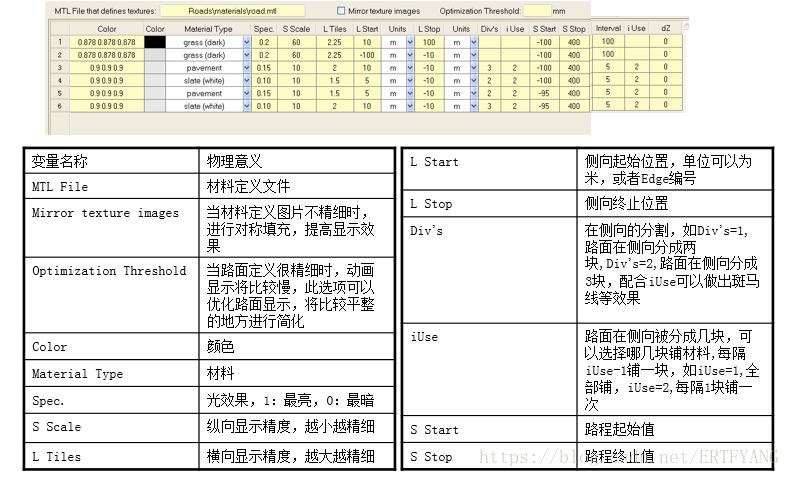The height and width of the screenshot is (477, 790).
Task: Click the 'Mirror texture images' description table cell
Action: tap(297, 228)
